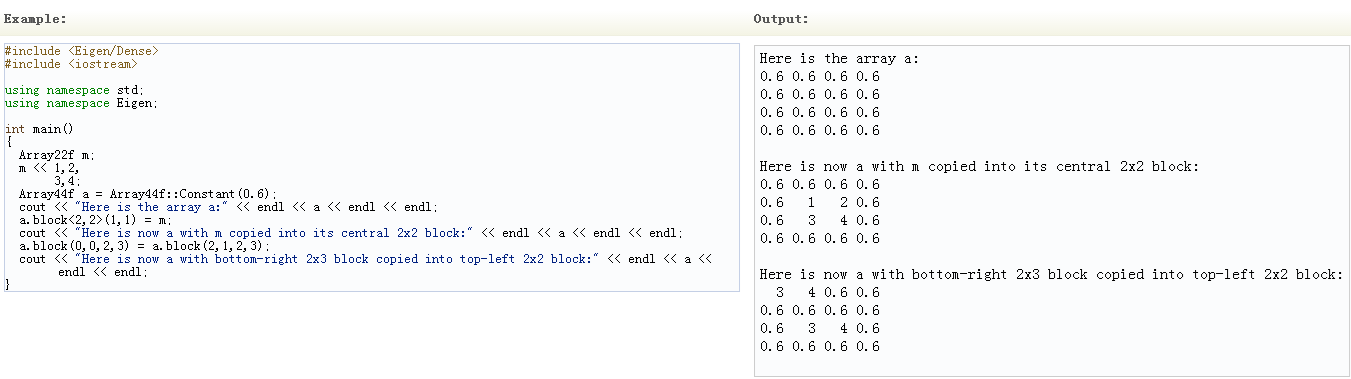Click the "using namespace std;" line
The width and height of the screenshot is (1351, 379).
pos(75,90)
